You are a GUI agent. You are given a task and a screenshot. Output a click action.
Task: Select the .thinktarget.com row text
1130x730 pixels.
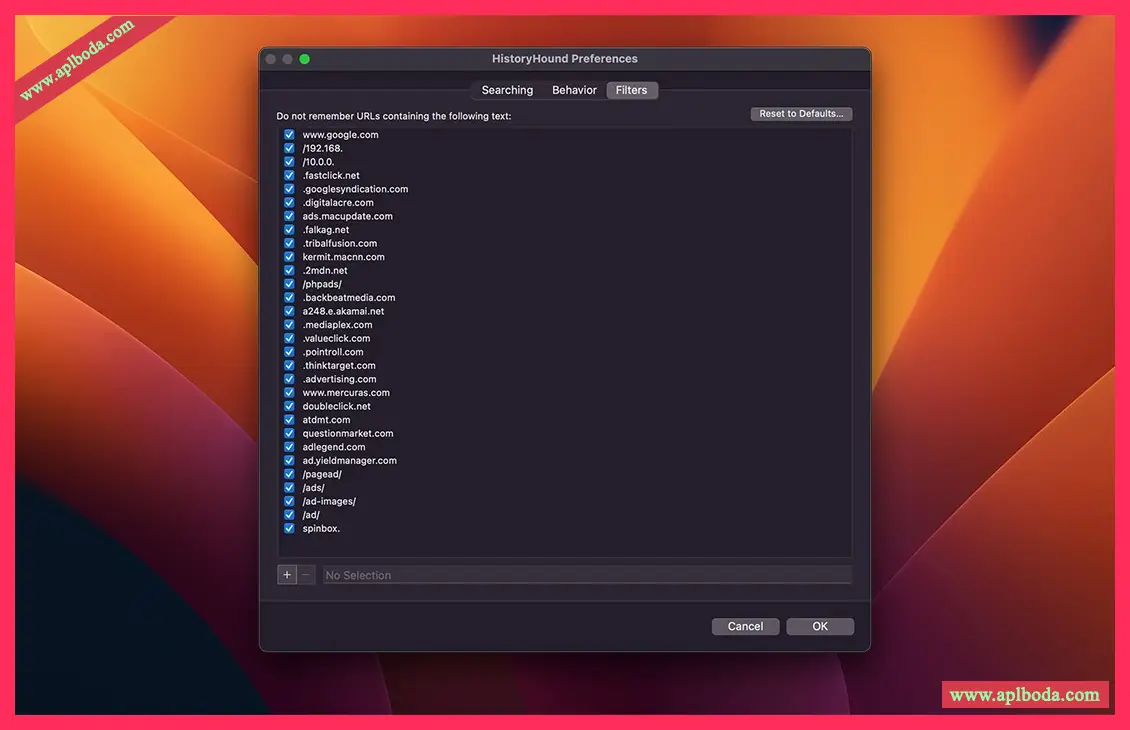[x=339, y=365]
